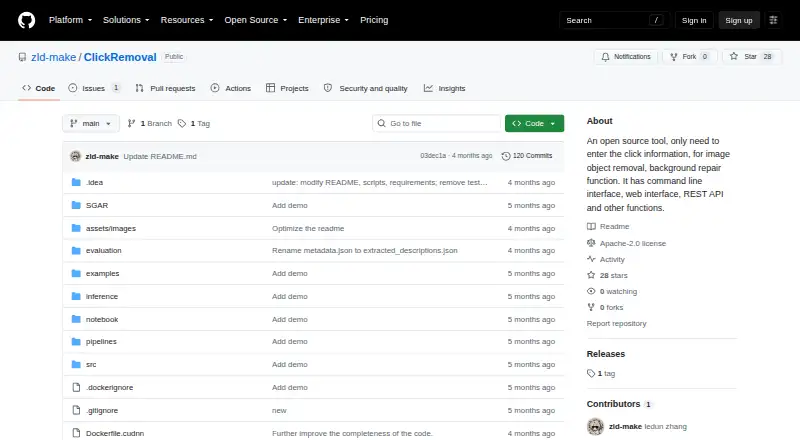Open the Insights tab
The width and height of the screenshot is (800, 440).
[x=444, y=88]
